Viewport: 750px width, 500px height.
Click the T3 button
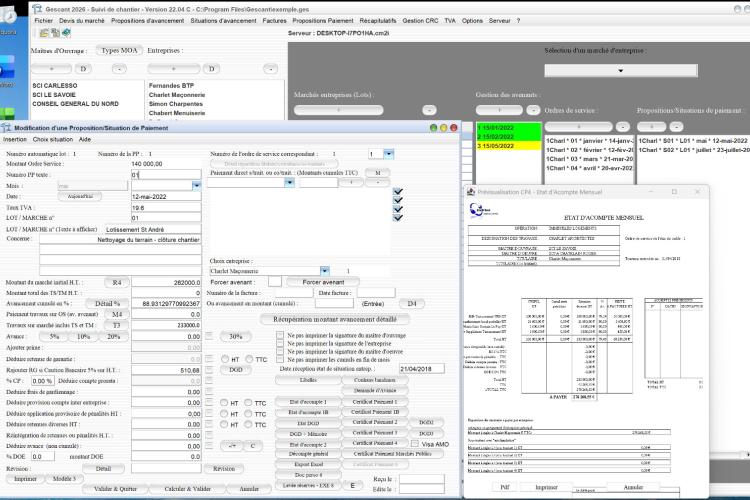pos(117,325)
